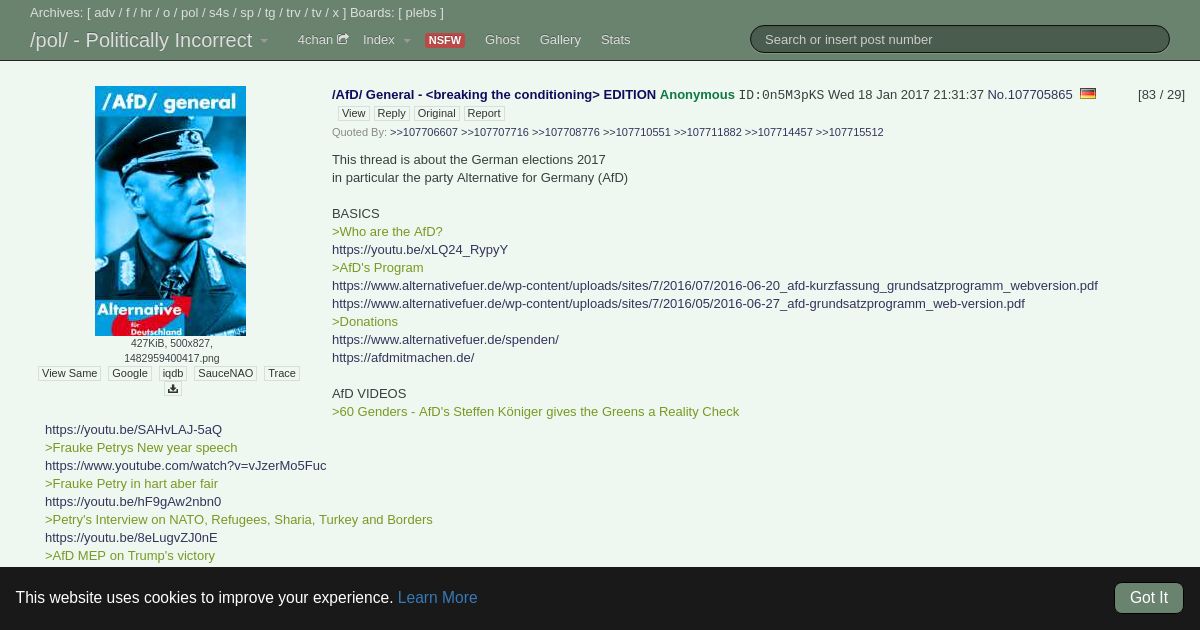The width and height of the screenshot is (1200, 630).
Task: Go to sp archive link
Action: pos(247,13)
